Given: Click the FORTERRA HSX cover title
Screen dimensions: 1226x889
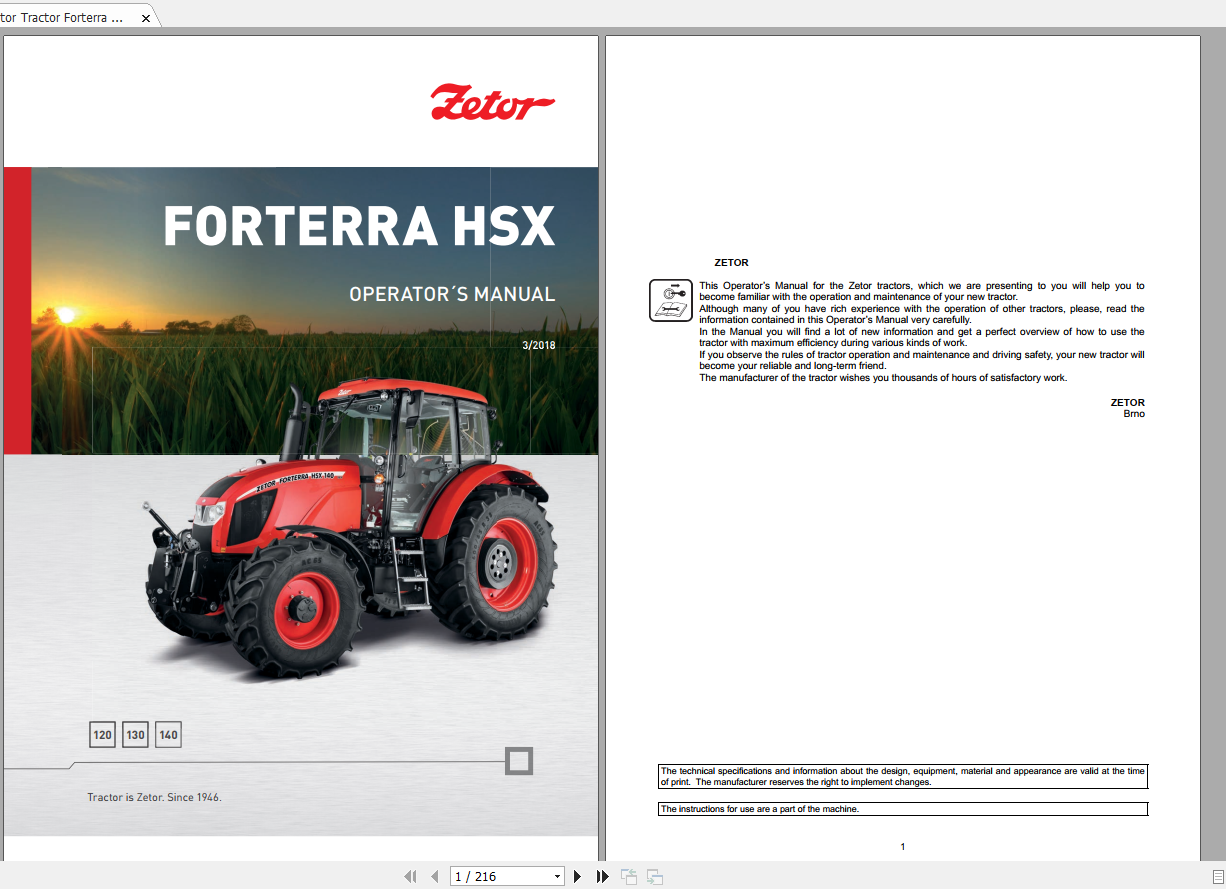Looking at the screenshot, I should [359, 226].
